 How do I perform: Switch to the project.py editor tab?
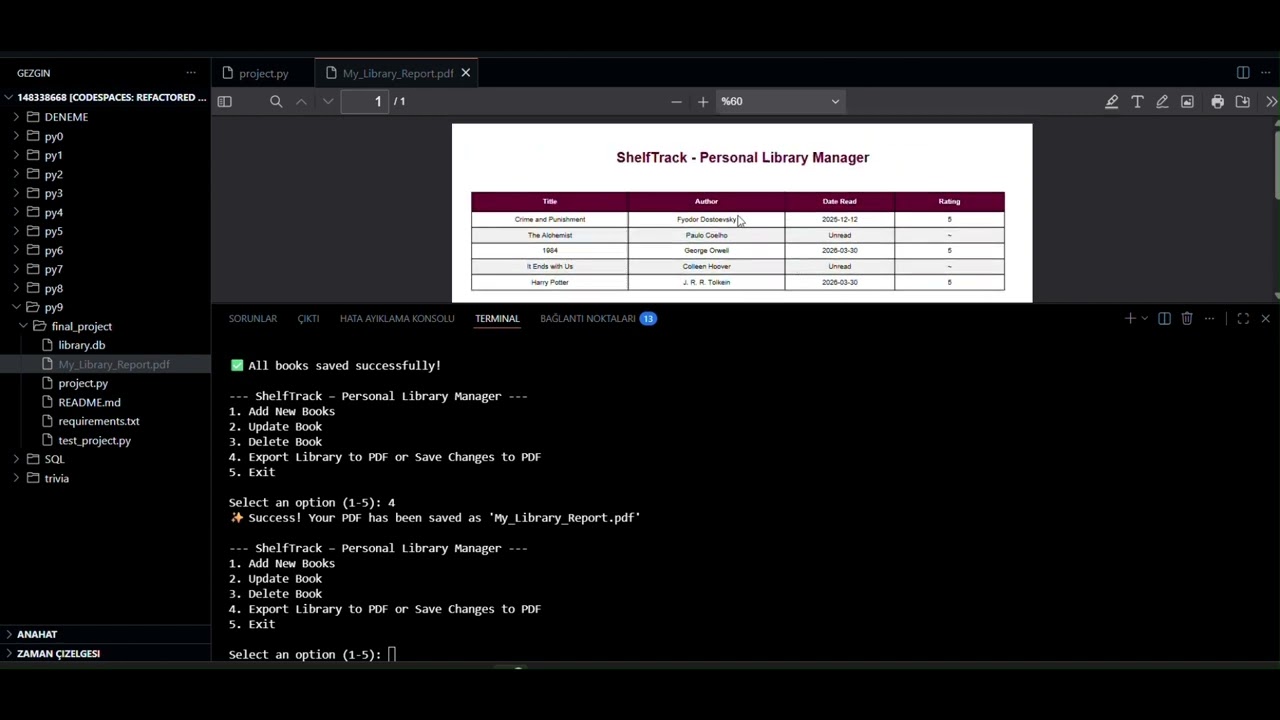click(x=263, y=73)
